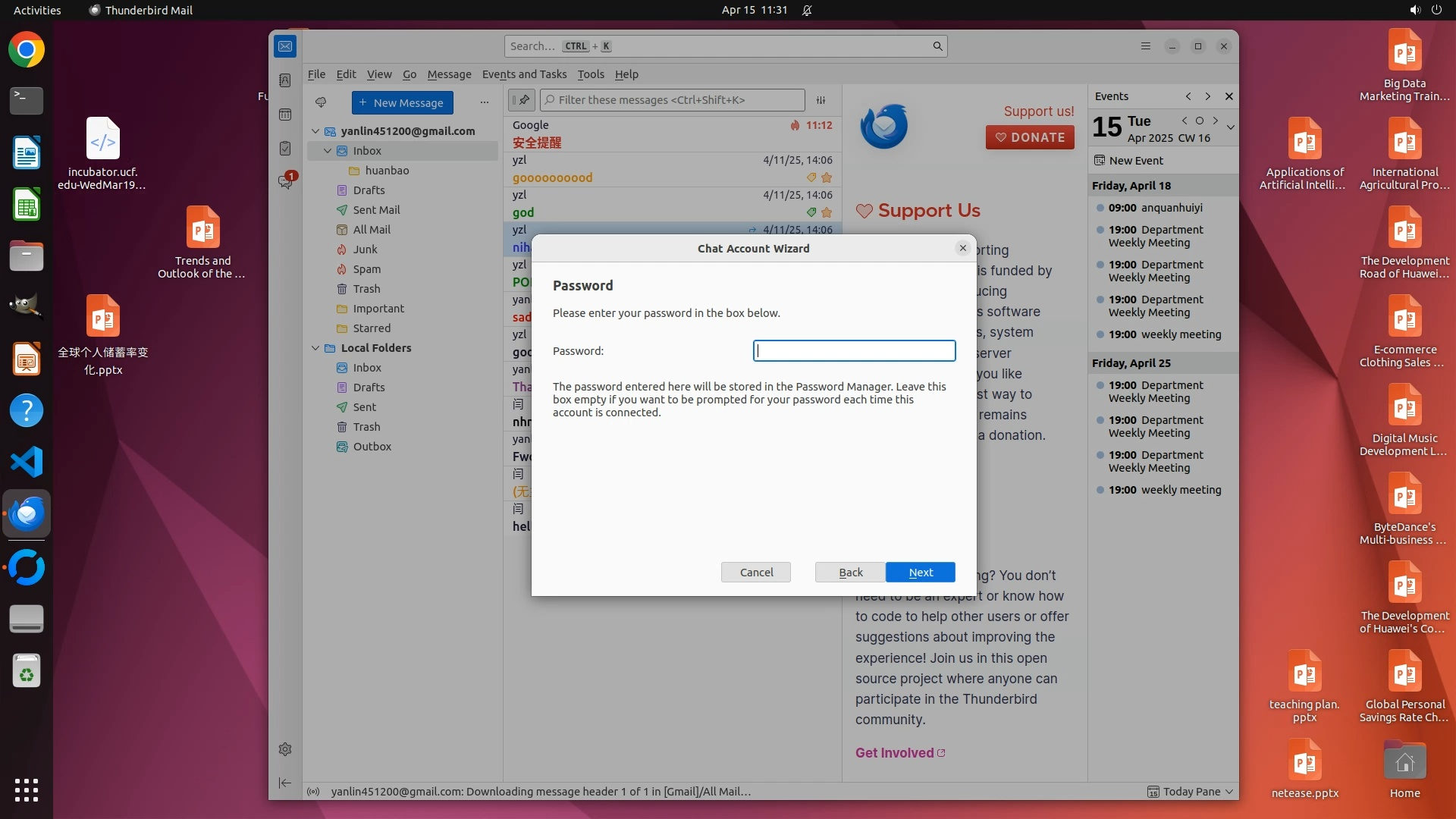Open the Calendar space icon
The height and width of the screenshot is (819, 1456).
(285, 115)
